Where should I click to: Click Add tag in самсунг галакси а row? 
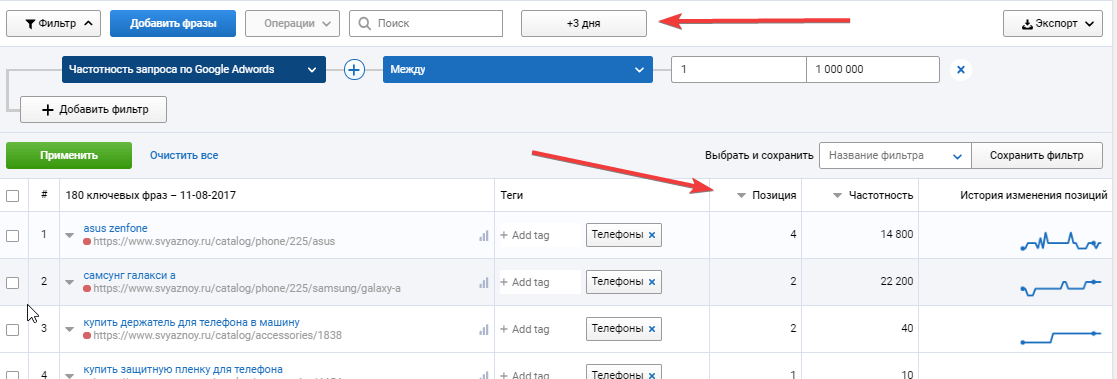pyautogui.click(x=526, y=282)
